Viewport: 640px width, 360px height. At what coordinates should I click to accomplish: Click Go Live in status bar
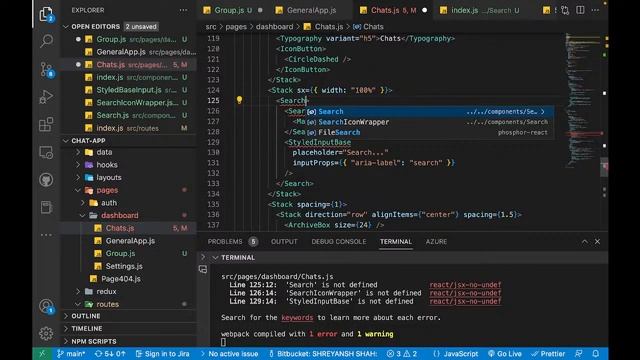pos(504,354)
